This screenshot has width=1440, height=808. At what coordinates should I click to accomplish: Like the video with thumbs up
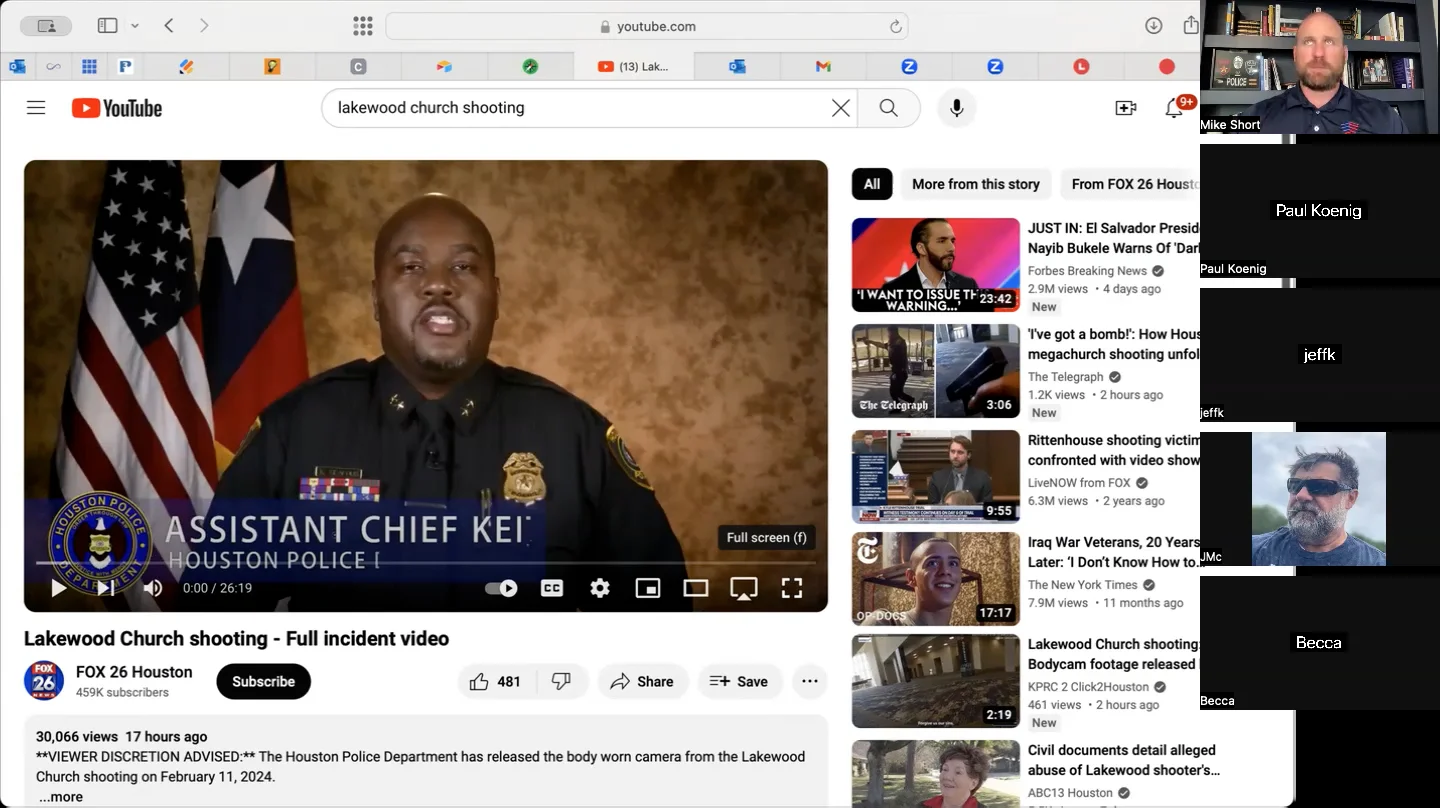tap(496, 681)
